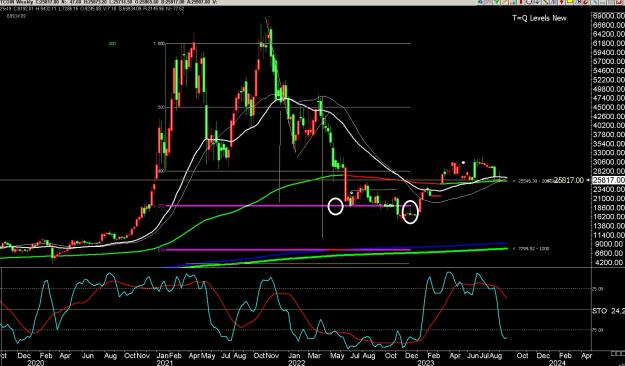Click the '< 7798.92 - 1200' level annotation
This screenshot has height=366, width=625.
(x=531, y=248)
